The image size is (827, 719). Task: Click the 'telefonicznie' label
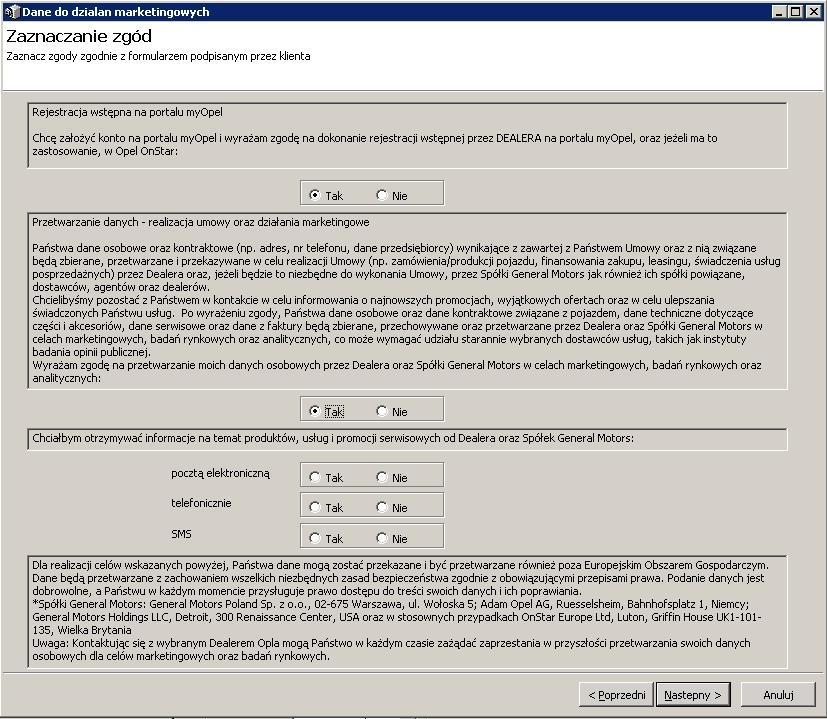201,503
